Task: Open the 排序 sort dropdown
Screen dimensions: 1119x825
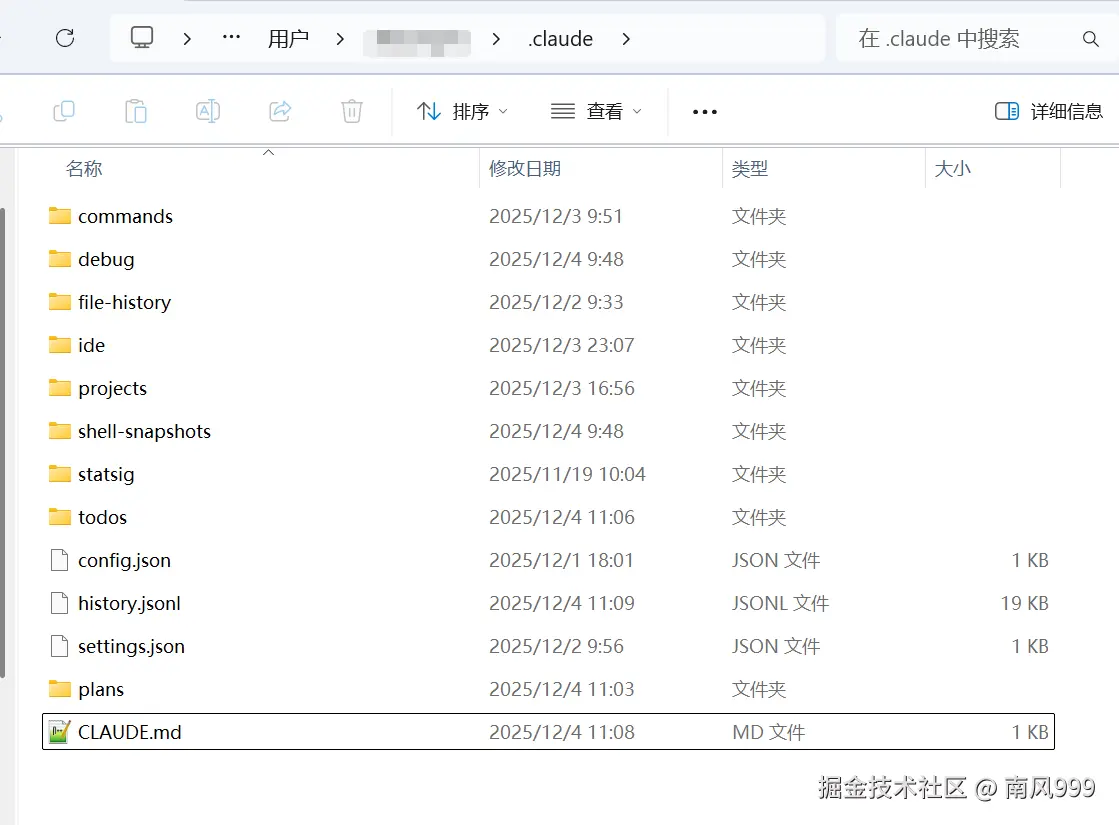Action: tap(462, 111)
